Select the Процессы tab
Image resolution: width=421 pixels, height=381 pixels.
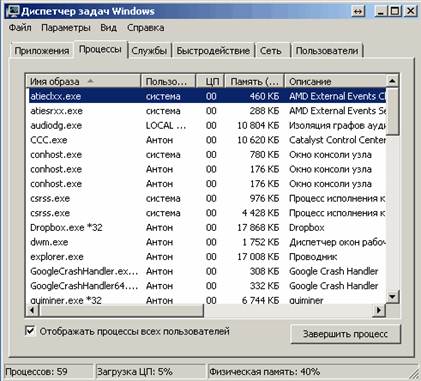100,49
